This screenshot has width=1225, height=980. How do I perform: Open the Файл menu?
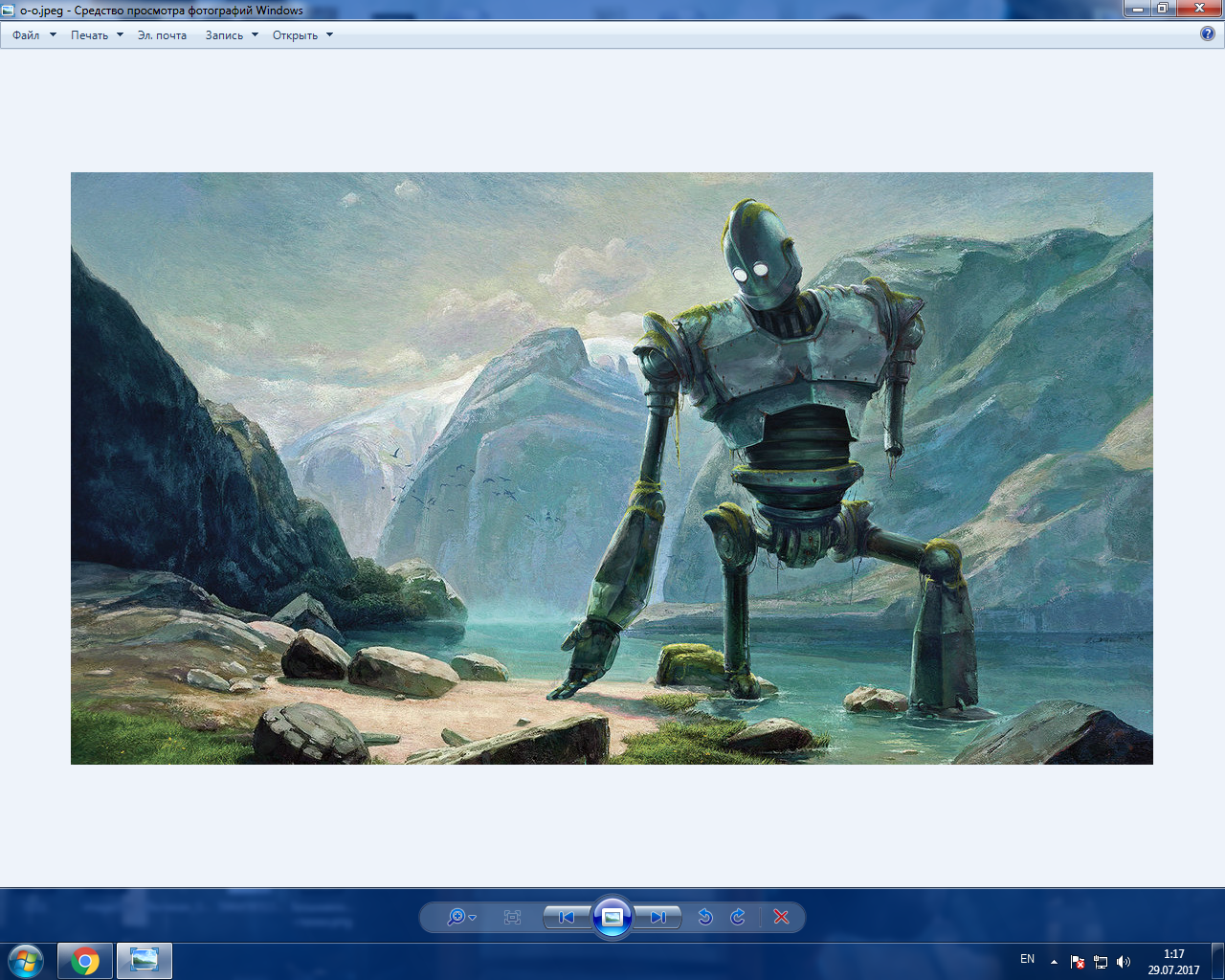pos(33,35)
